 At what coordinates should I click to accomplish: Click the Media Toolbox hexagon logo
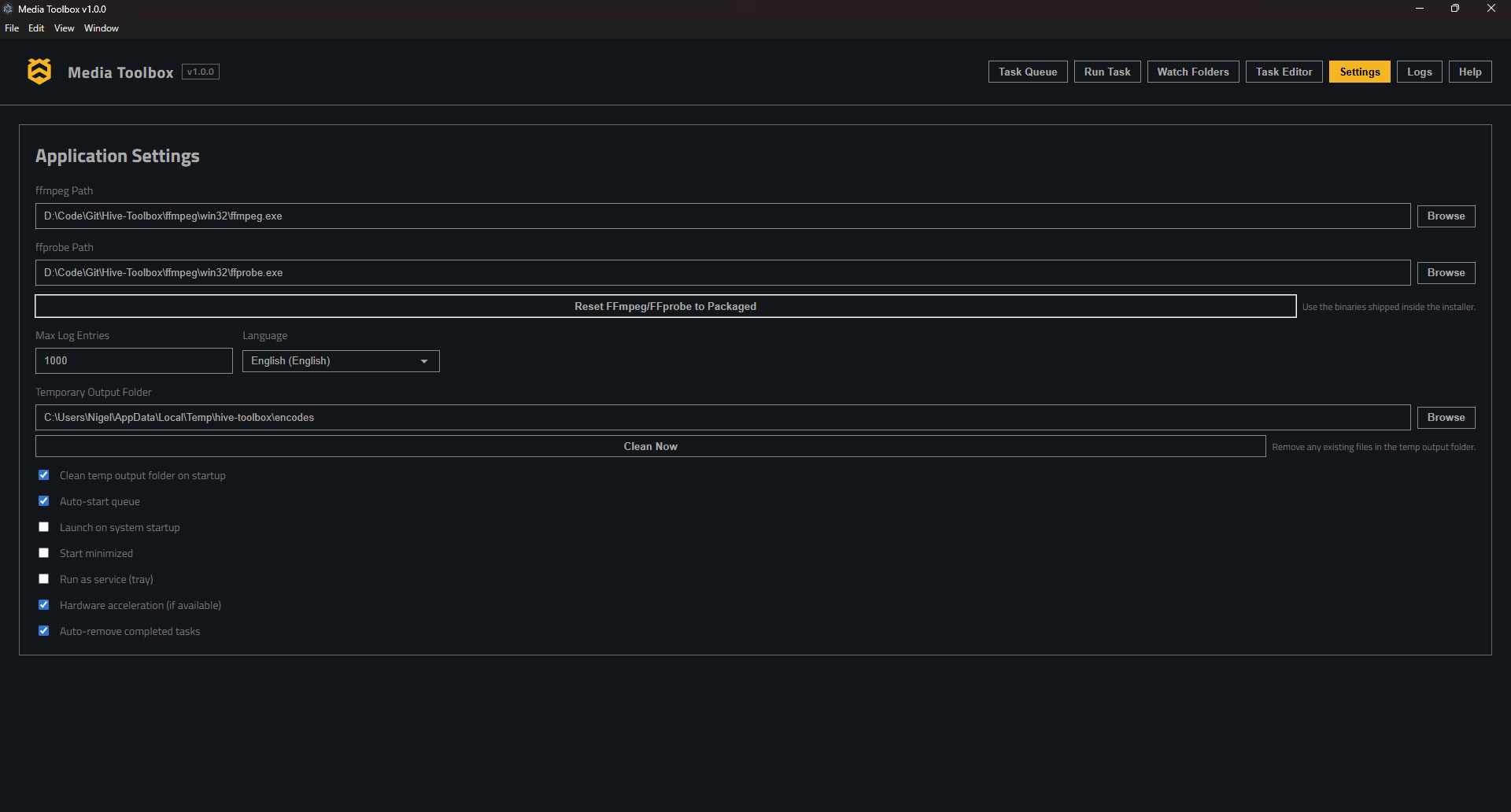coord(39,72)
